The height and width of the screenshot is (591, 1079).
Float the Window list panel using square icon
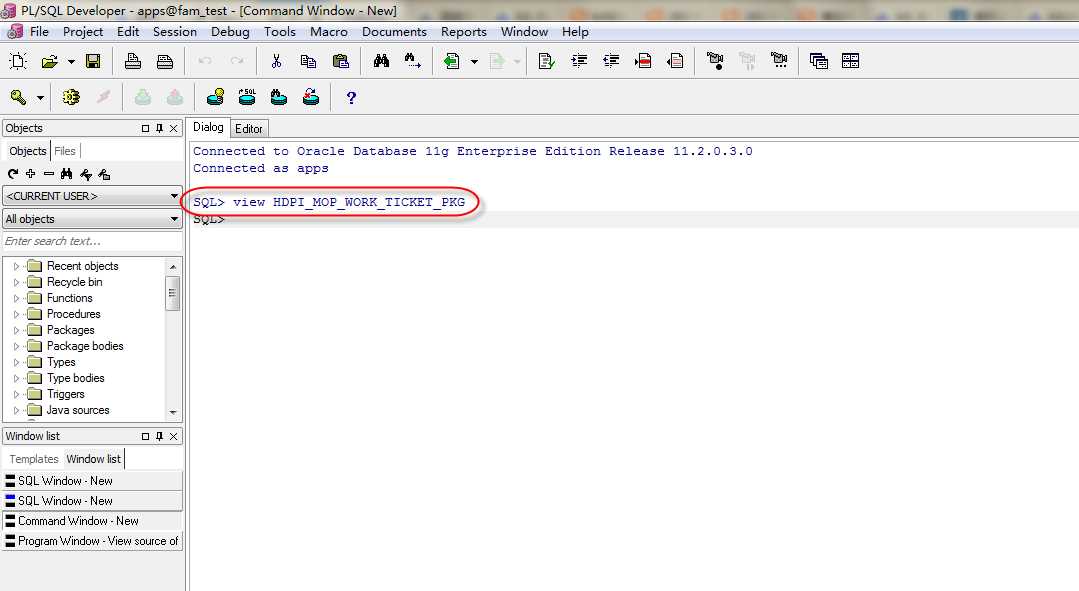[x=145, y=436]
